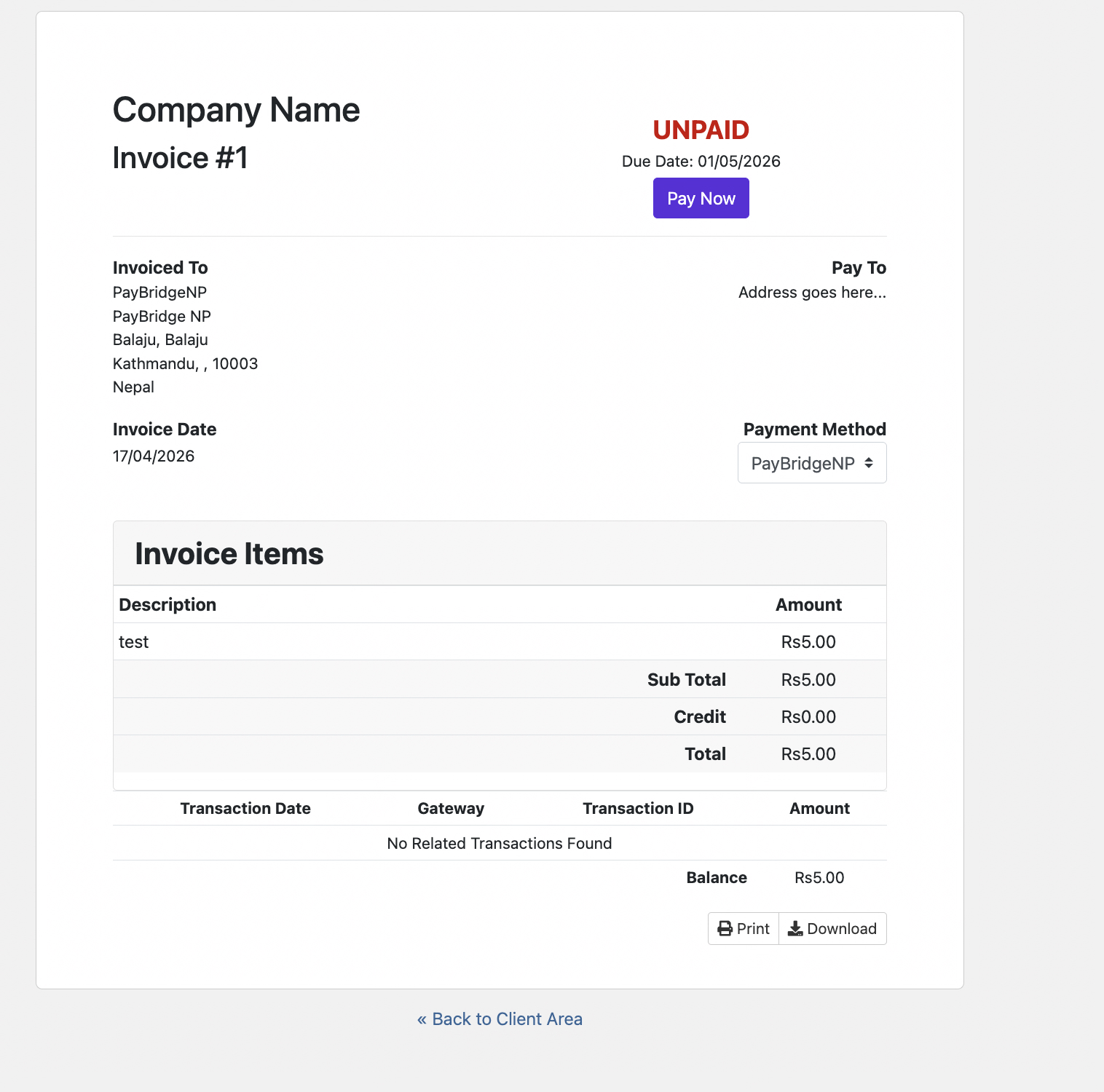The image size is (1104, 1092).
Task: Click the Due Date text
Action: pyautogui.click(x=701, y=162)
